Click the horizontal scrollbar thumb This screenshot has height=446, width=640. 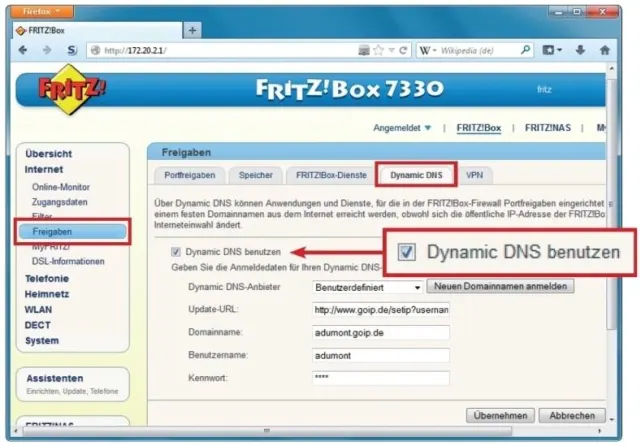[x=267, y=431]
